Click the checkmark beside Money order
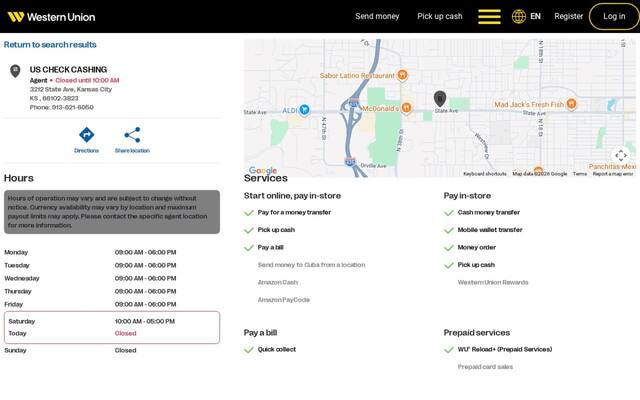The width and height of the screenshot is (640, 400). 449,248
